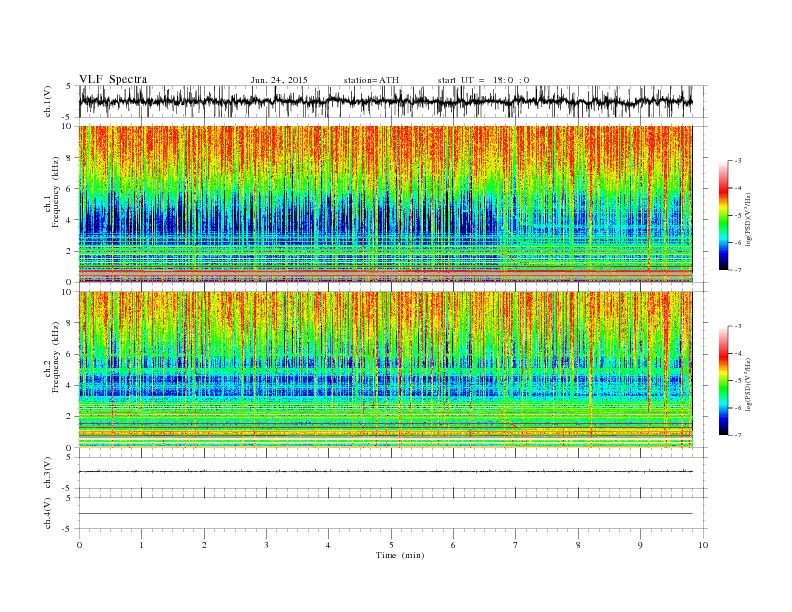Click time axis tick label "6"
This screenshot has width=792, height=612.
coord(453,545)
